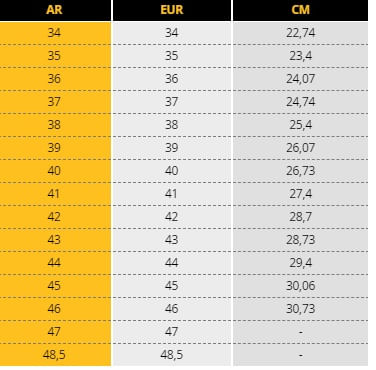Select EUR size 43 cell
The image size is (376, 370).
tap(172, 240)
